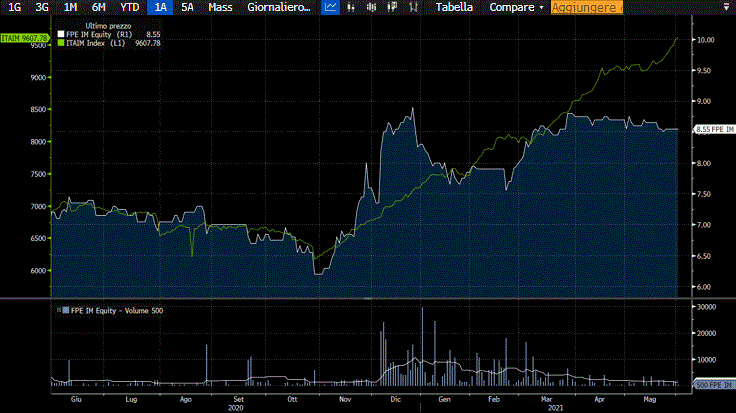Viewport: 736px width, 413px height.
Task: Click the 8.55 FPE IM price label
Action: click(x=714, y=129)
